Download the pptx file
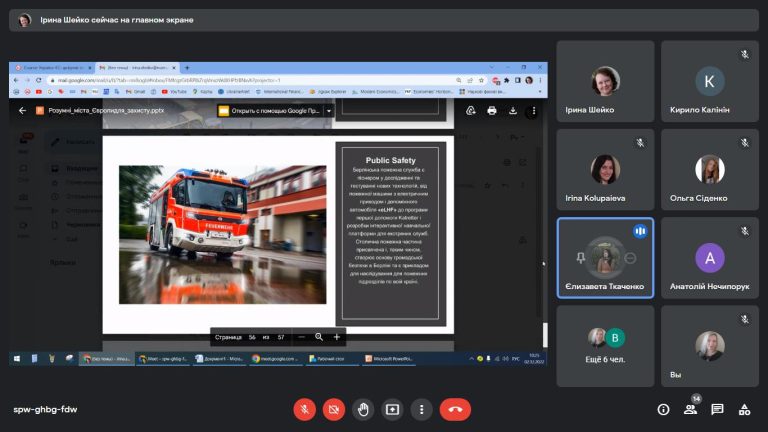Viewport: 768px width, 432px height. tap(513, 111)
